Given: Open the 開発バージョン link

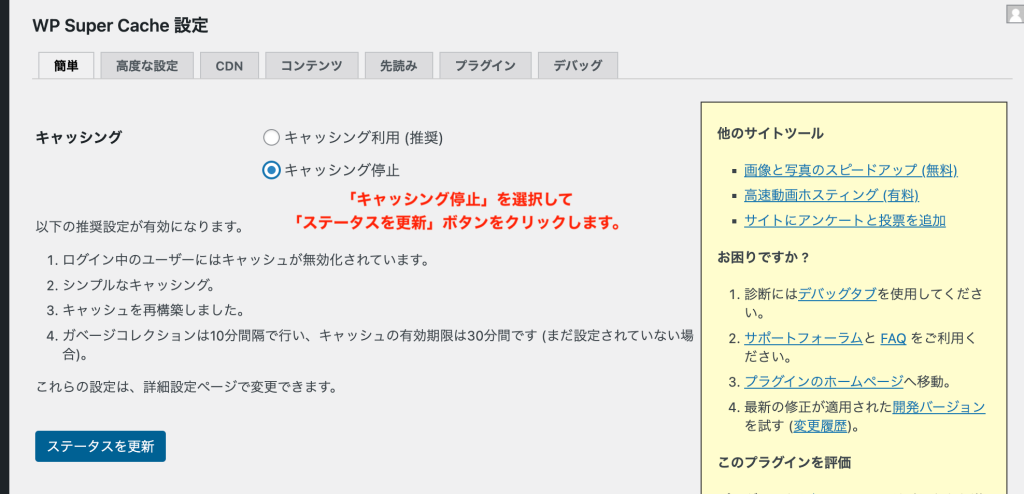Looking at the screenshot, I should [x=938, y=406].
